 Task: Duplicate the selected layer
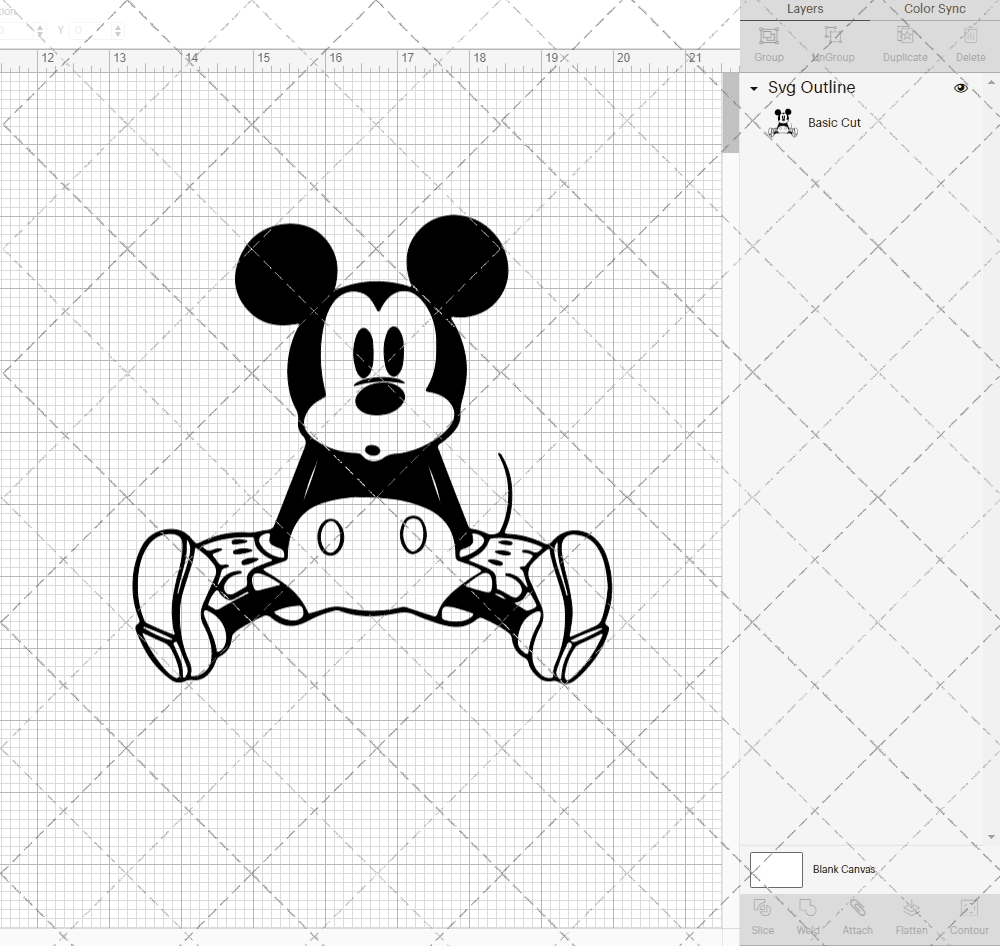point(902,42)
